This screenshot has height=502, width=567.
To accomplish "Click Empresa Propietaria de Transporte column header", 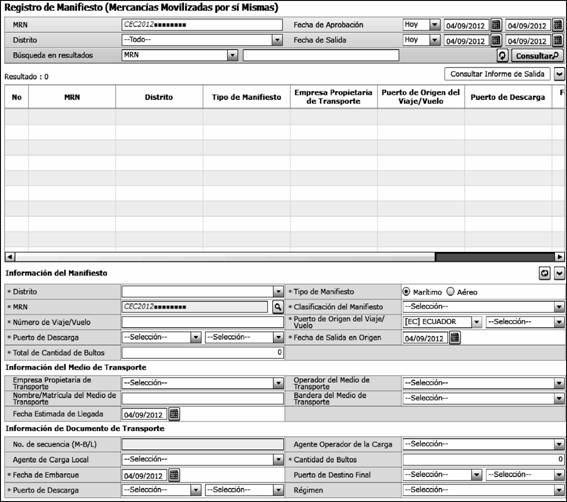I will (333, 97).
